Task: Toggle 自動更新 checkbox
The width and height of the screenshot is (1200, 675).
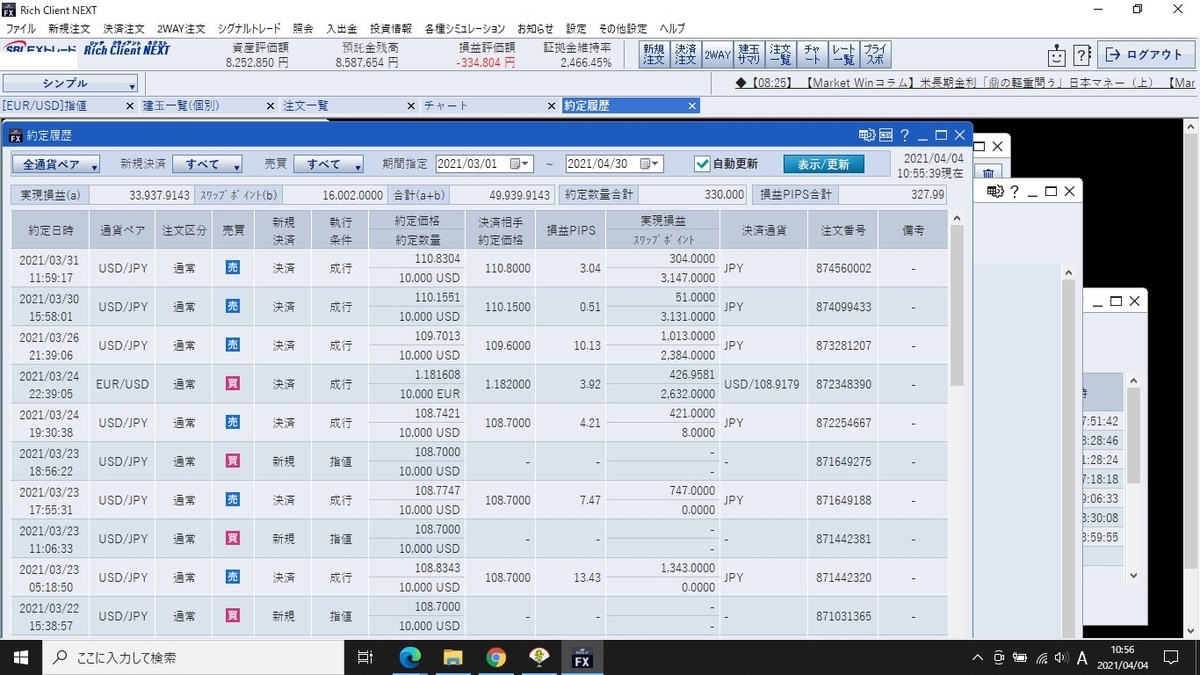Action: [x=702, y=164]
